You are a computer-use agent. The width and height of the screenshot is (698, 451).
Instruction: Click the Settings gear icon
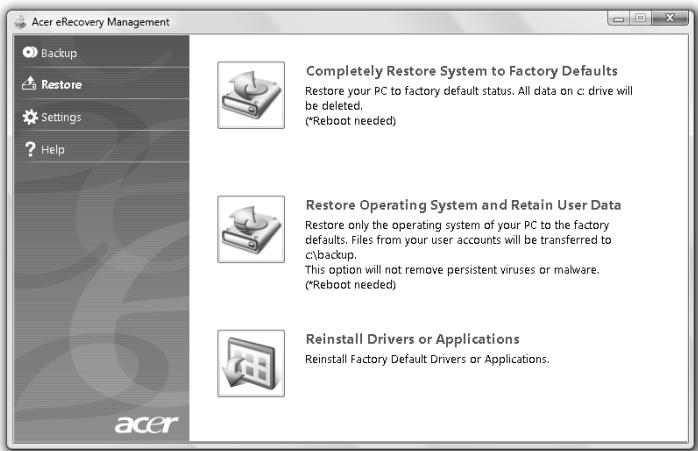click(29, 117)
